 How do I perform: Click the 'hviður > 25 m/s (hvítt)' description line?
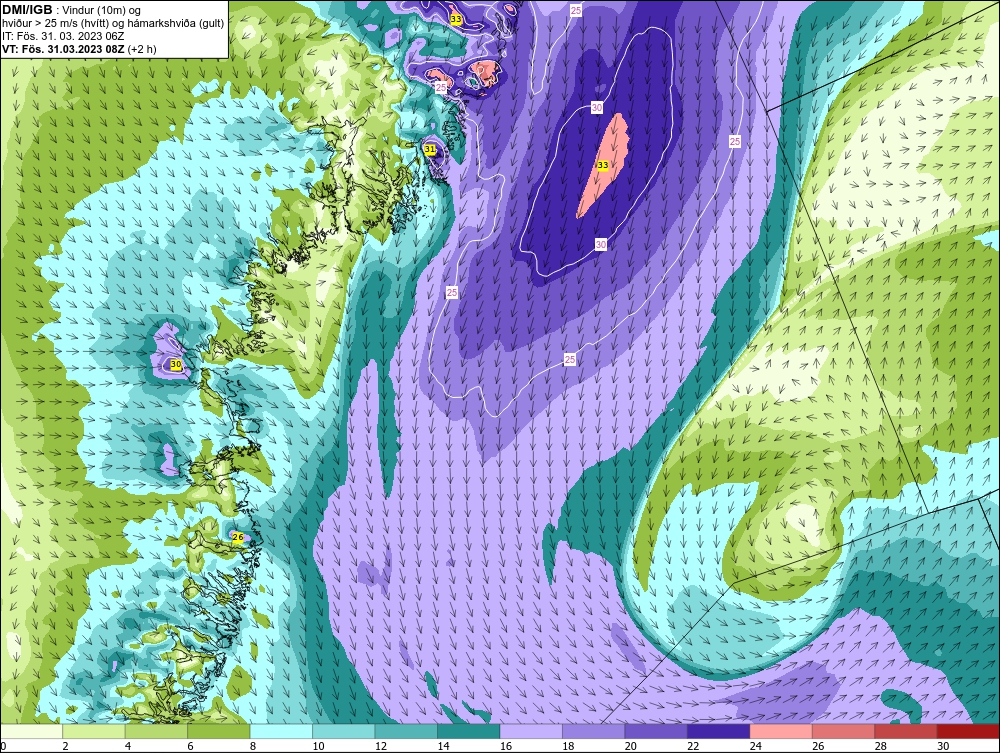[x=113, y=23]
